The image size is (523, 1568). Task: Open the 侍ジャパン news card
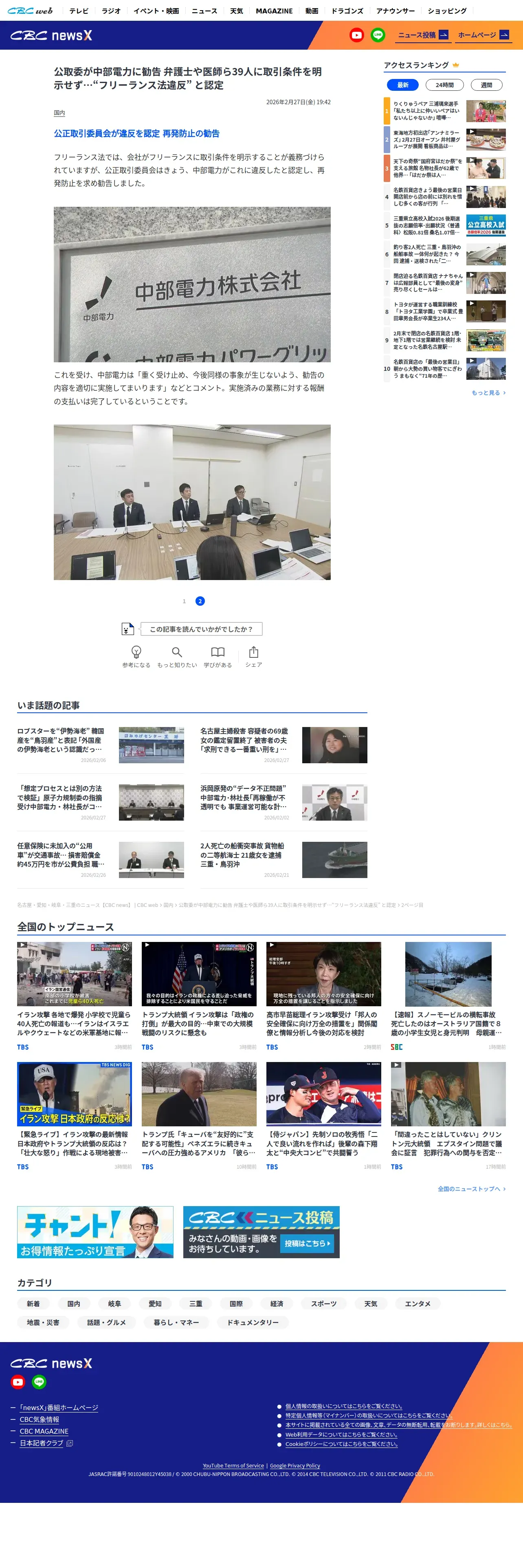tap(323, 1116)
